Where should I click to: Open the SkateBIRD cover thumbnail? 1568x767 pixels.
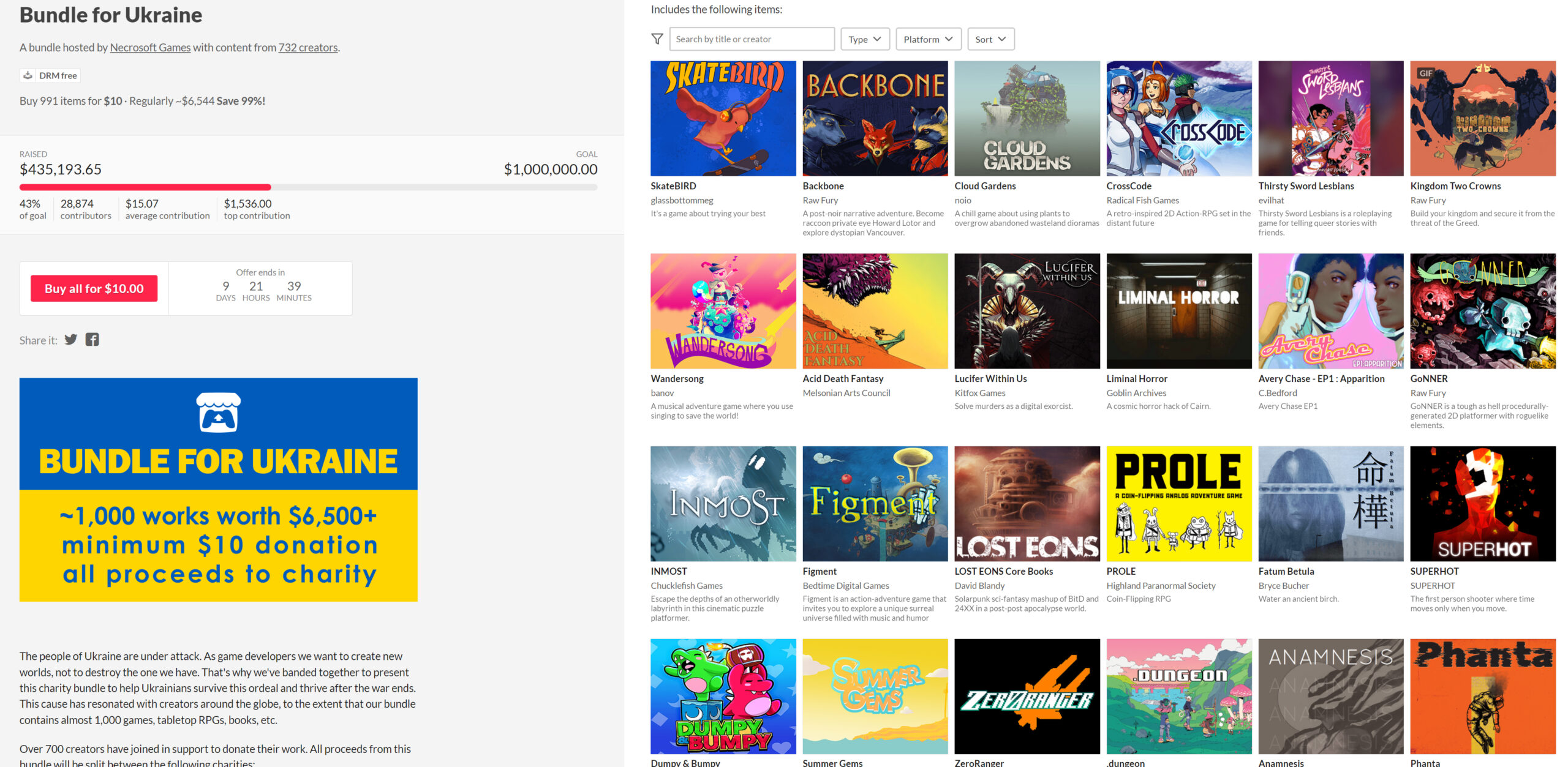(x=723, y=118)
